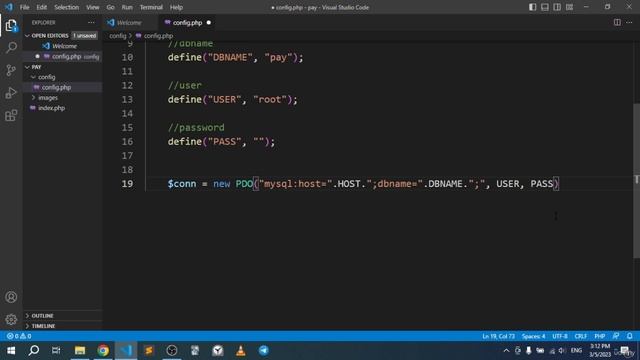Open Google Chrome from taskbar
Image resolution: width=640 pixels, height=360 pixels.
(x=103, y=350)
